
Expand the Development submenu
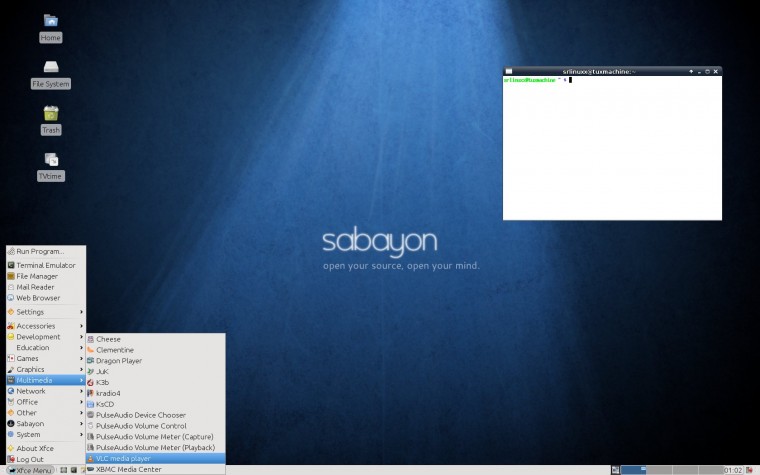[46, 337]
